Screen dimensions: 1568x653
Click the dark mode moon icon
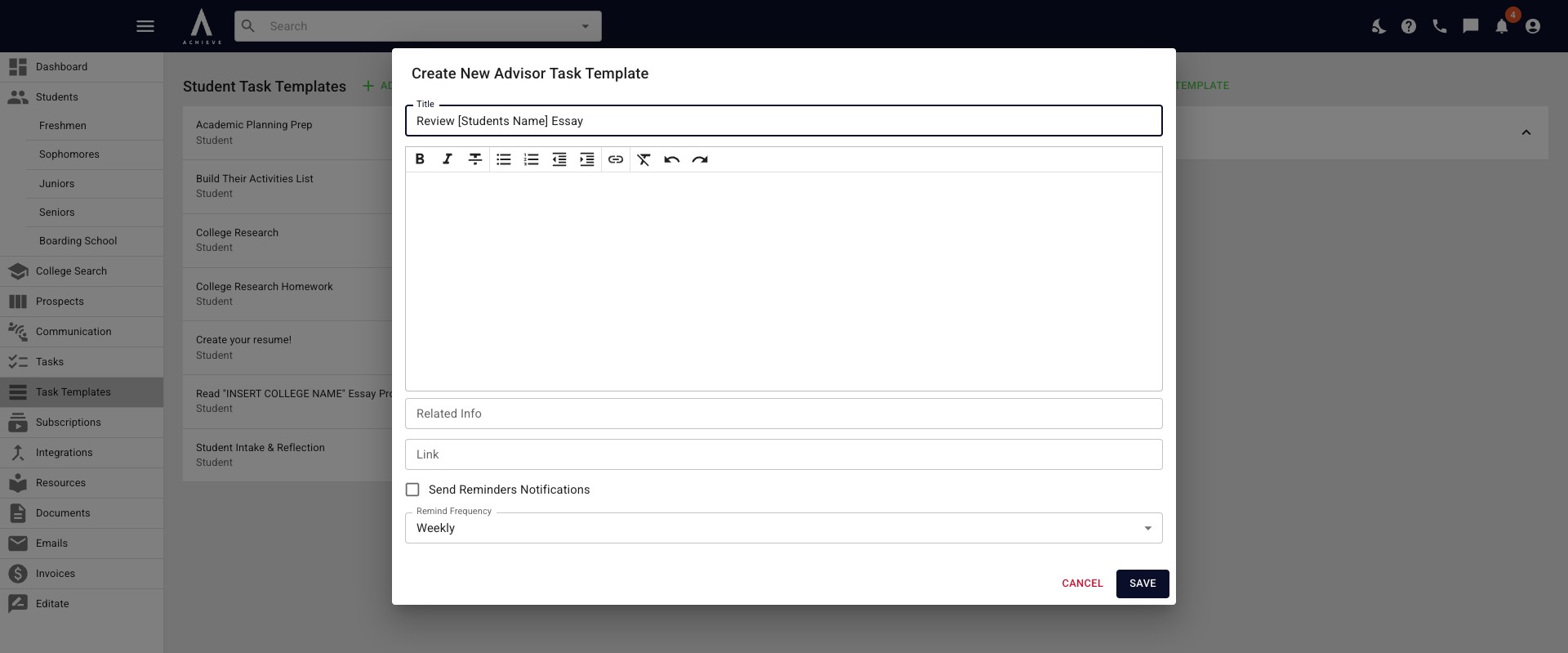[1379, 26]
